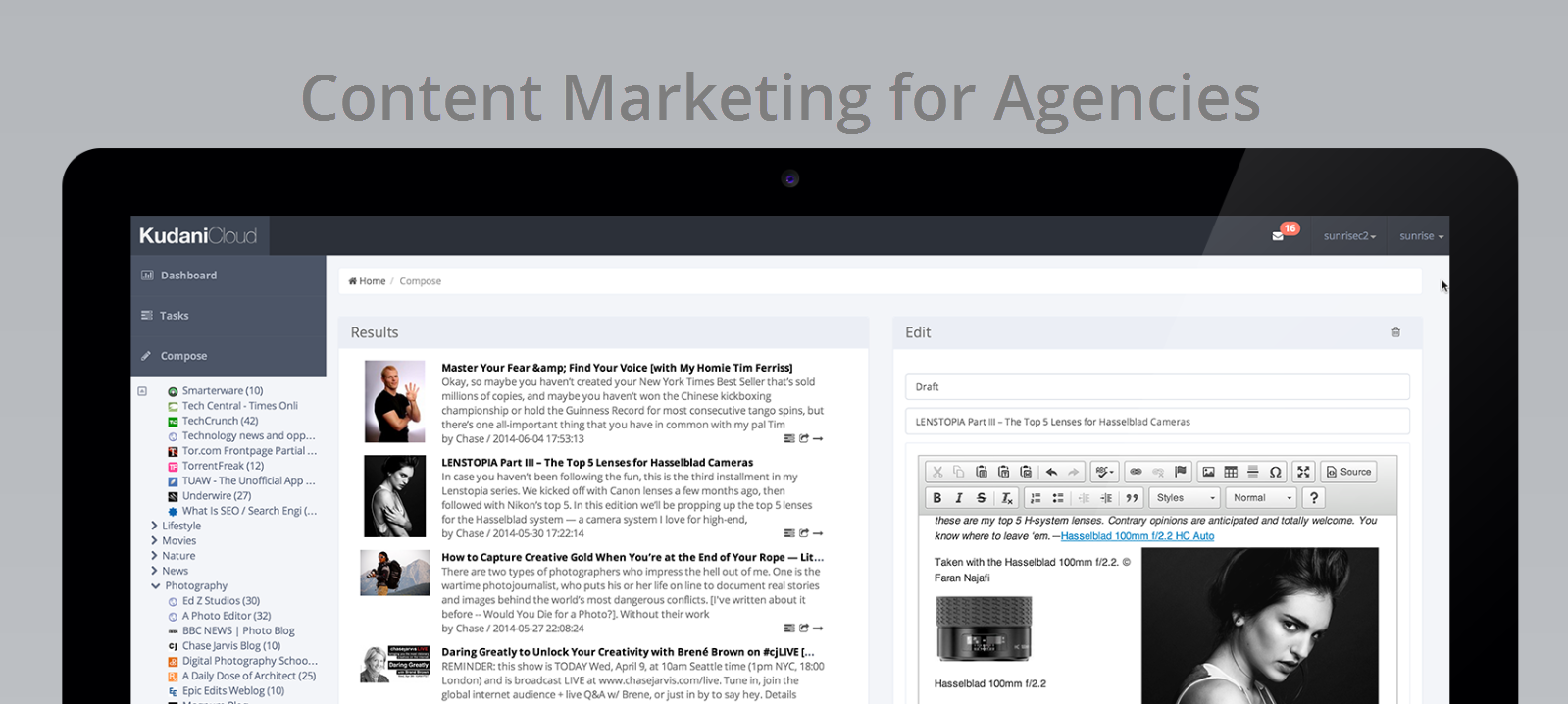
Task: Click arrow icon on Master Your Fear result
Action: pos(818,438)
